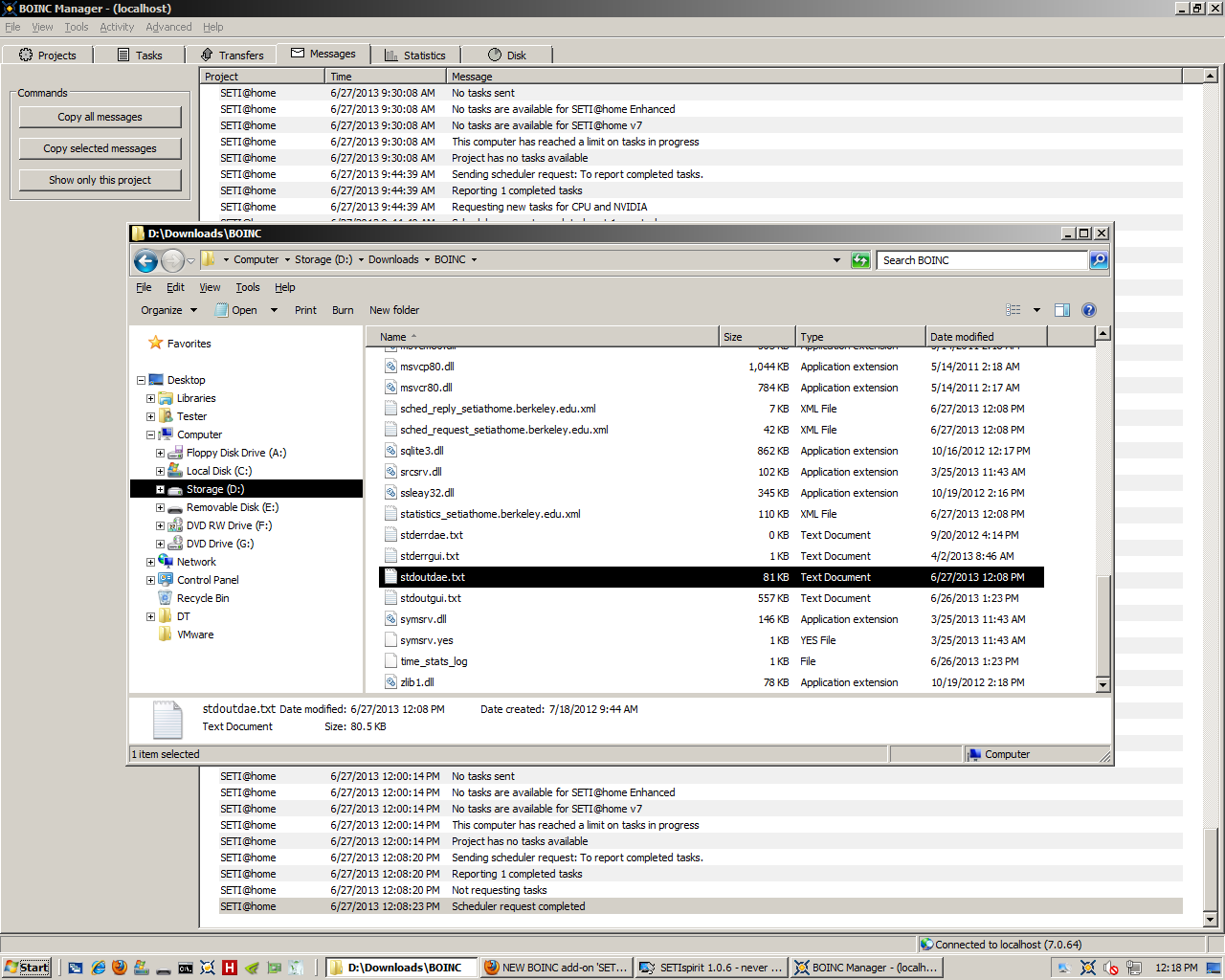Expand the Local Disk (C:) node
The width and height of the screenshot is (1225, 980).
tap(160, 471)
